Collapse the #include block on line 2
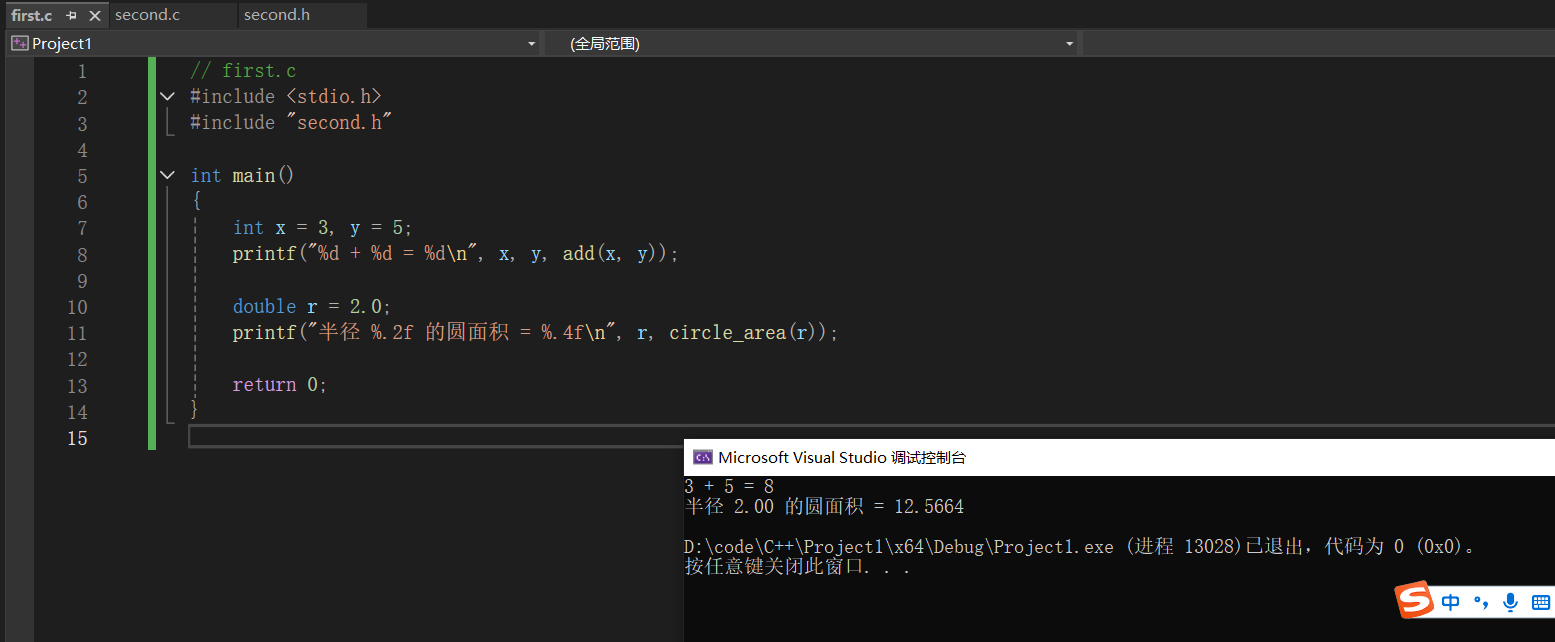Image resolution: width=1555 pixels, height=642 pixels. pos(168,97)
